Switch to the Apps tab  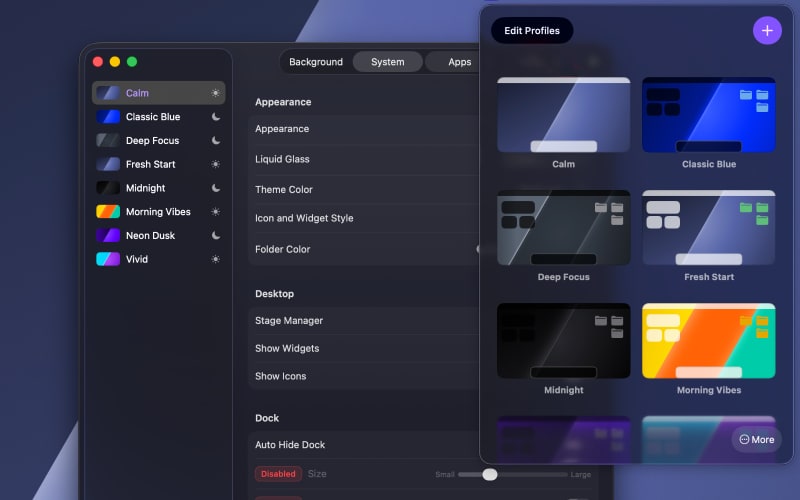pos(459,62)
